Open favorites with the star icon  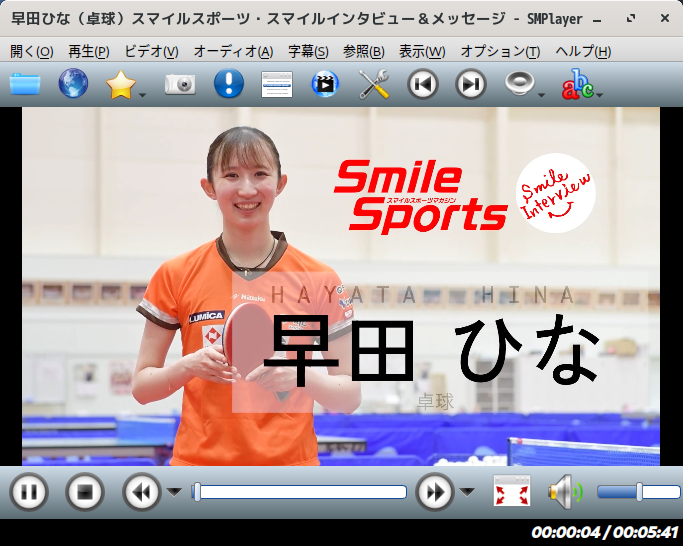tap(121, 85)
